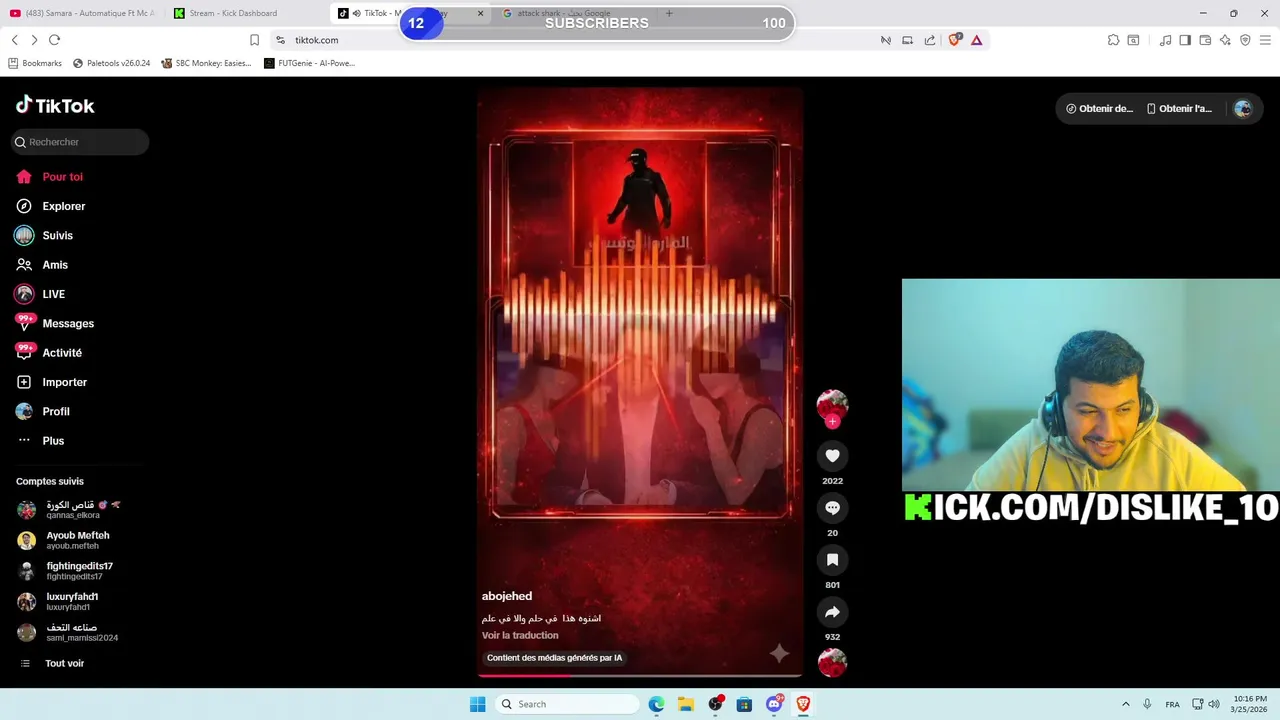Click the taskbar Search box

tap(567, 704)
